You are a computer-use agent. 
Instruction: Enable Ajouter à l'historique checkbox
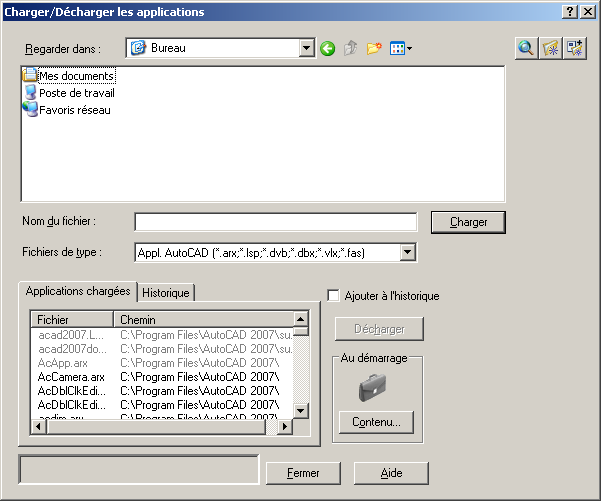coord(335,296)
